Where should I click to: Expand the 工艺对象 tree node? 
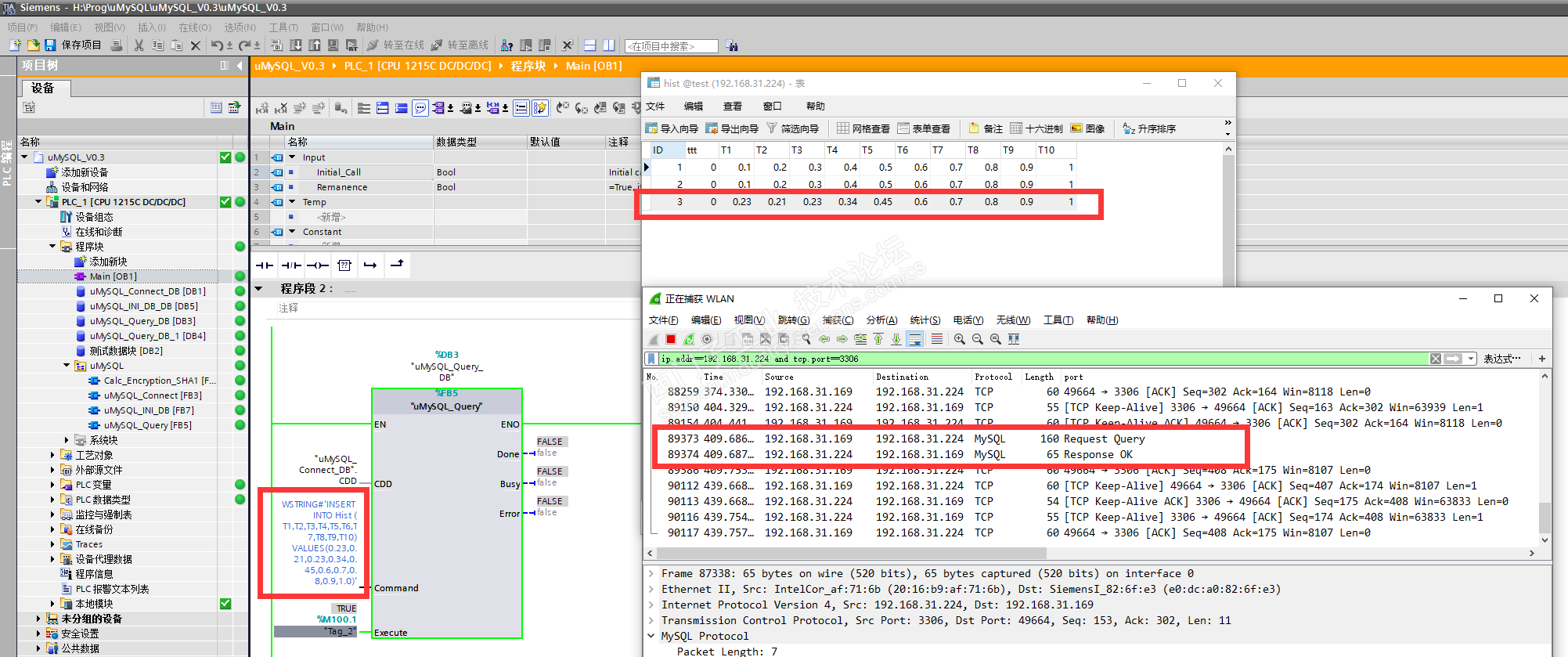click(52, 455)
